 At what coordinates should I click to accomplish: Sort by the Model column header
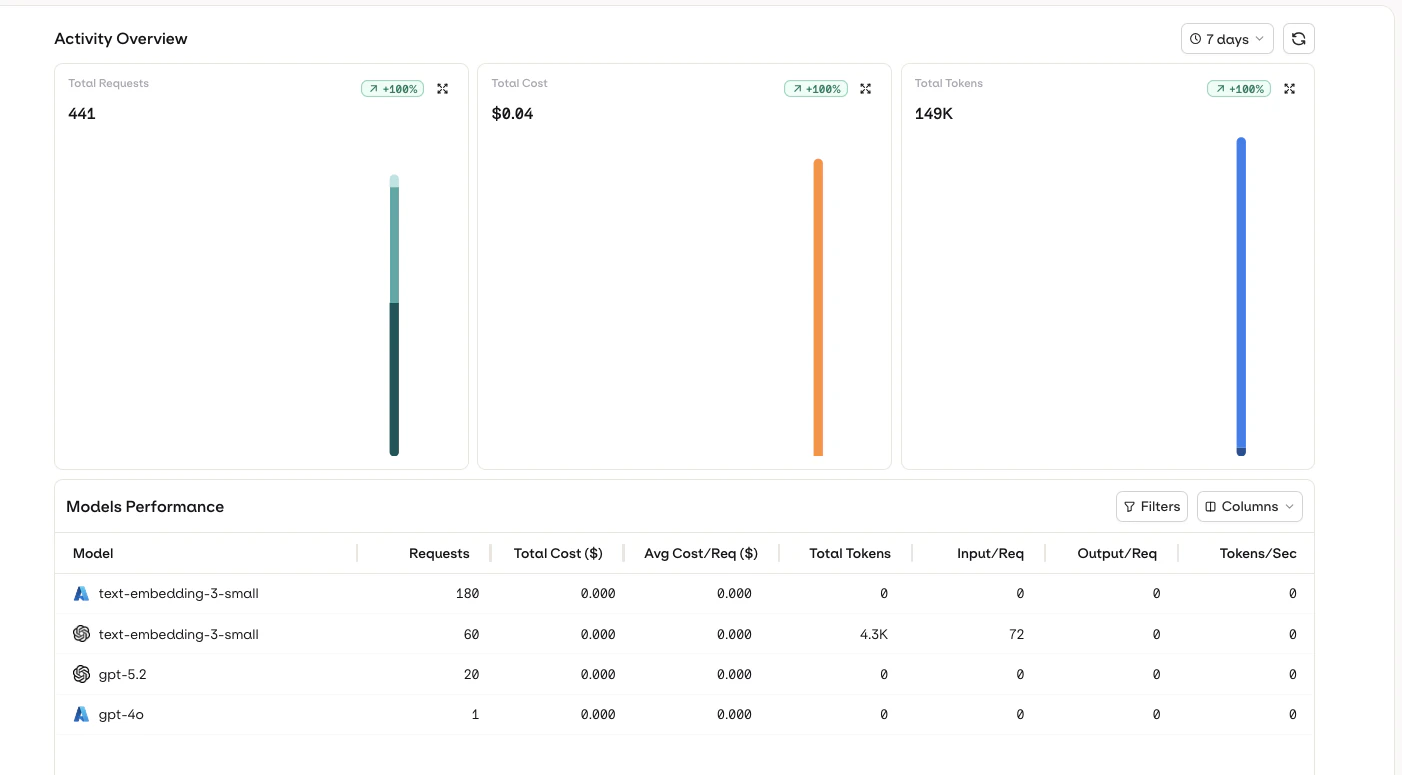coord(93,554)
